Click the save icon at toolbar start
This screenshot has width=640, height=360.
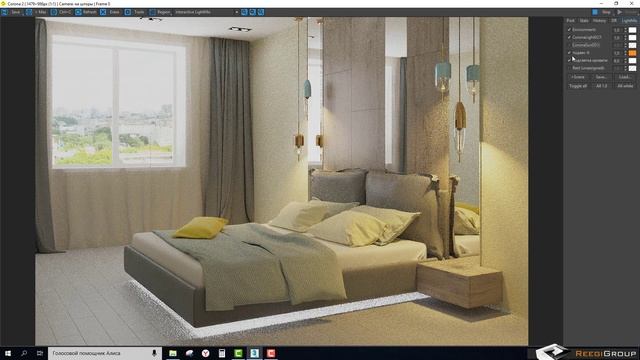pyautogui.click(x=4, y=12)
